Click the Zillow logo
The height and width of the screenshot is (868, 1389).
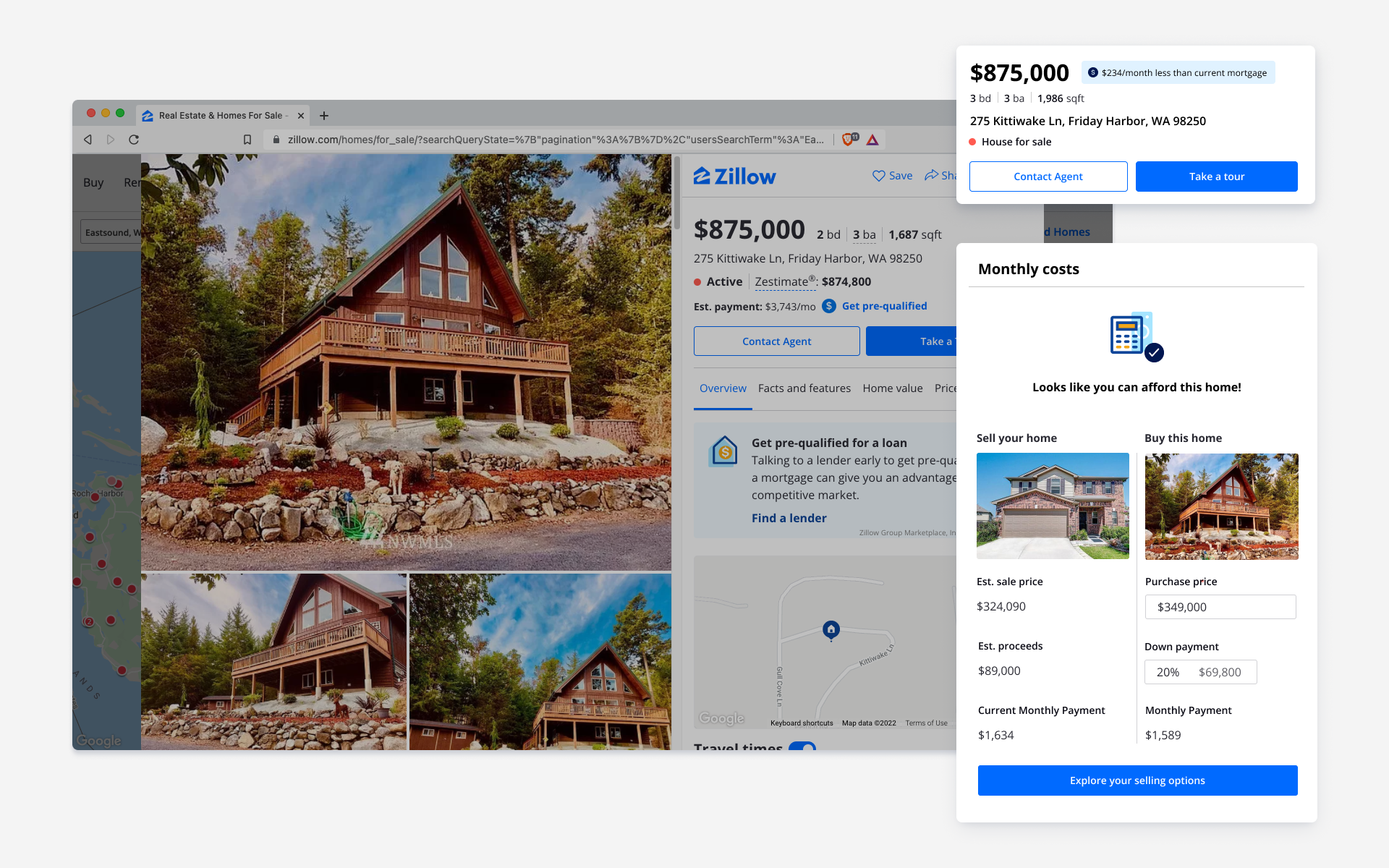[734, 176]
